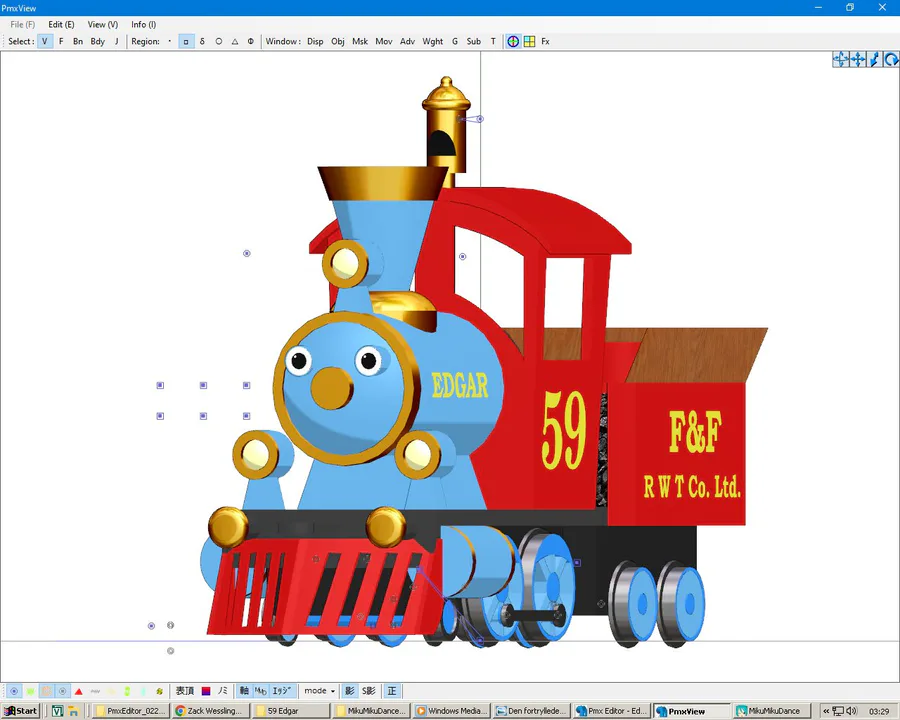
Task: Click the Start button
Action: pyautogui.click(x=20, y=711)
